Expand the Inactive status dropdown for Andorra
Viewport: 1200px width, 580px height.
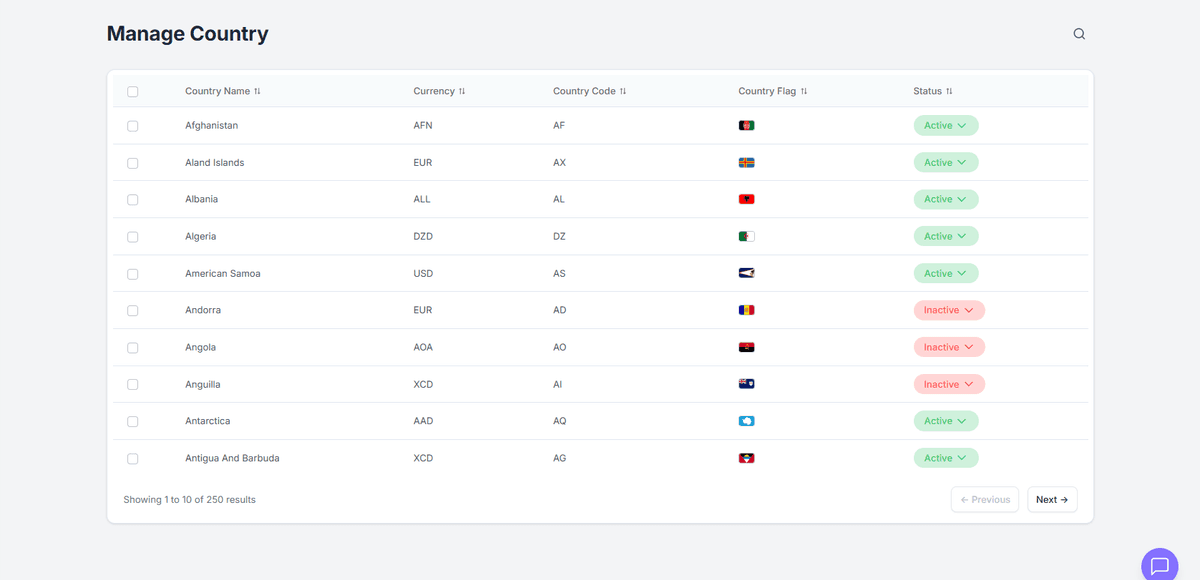[x=948, y=310]
